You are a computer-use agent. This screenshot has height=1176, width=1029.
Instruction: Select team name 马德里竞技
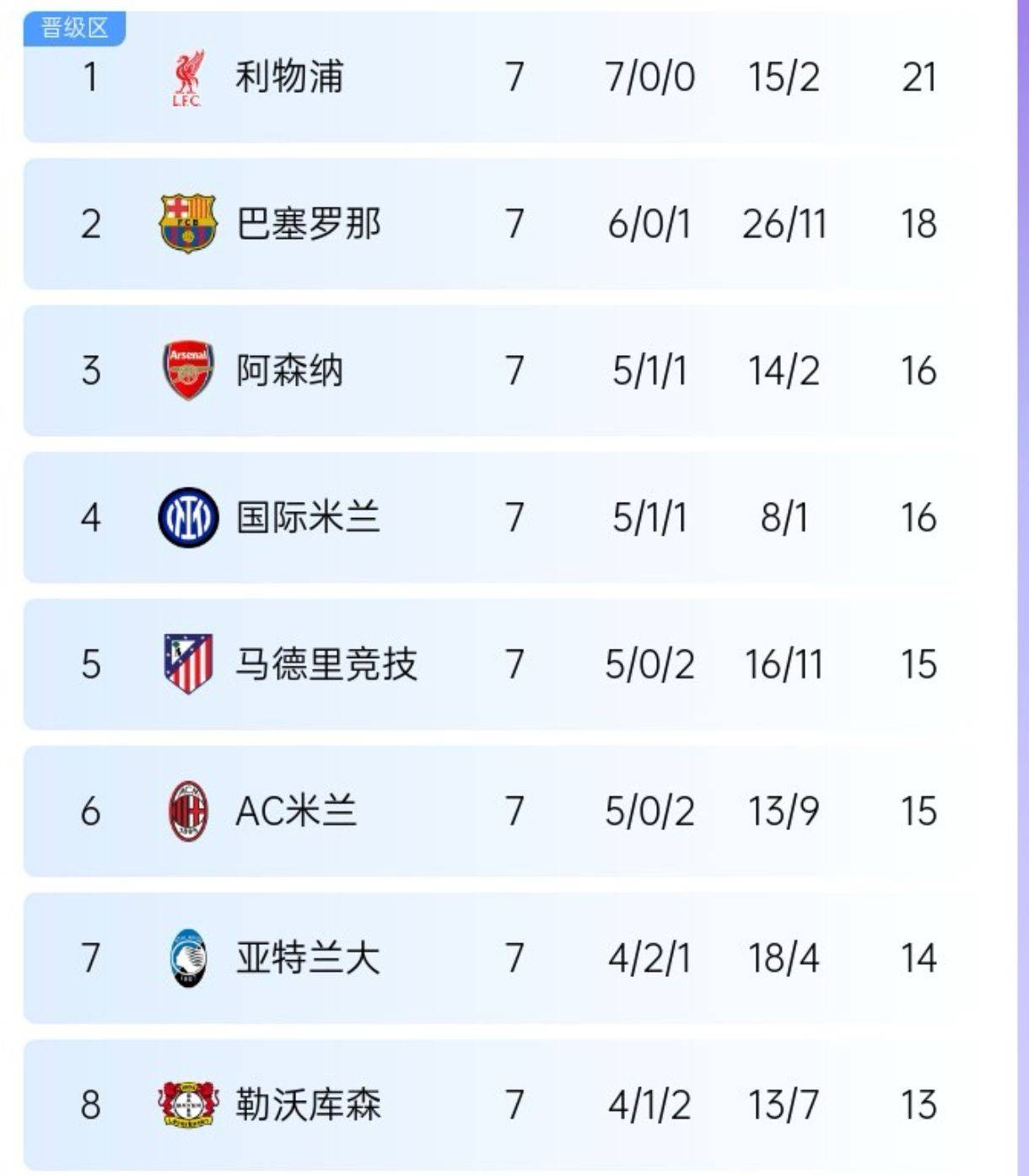point(326,664)
